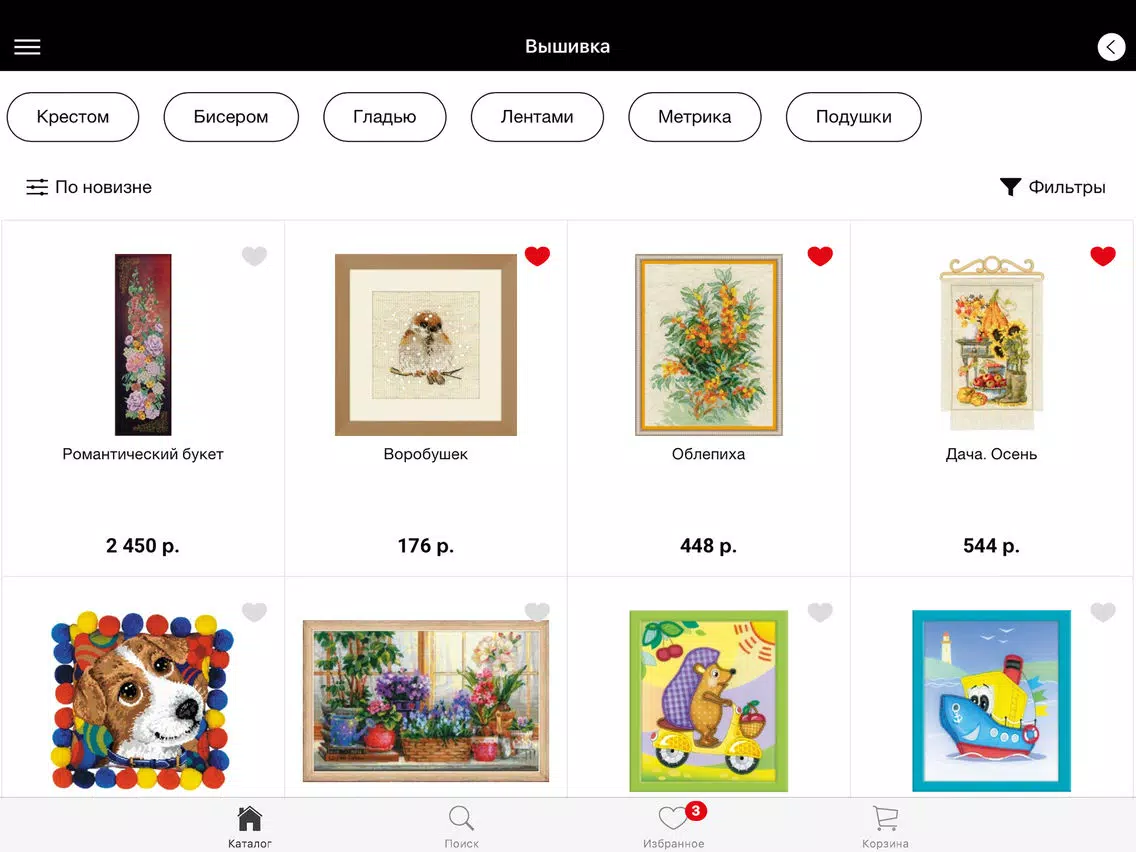Select the Крестом category chip
Viewport: 1136px width, 852px height.
[72, 117]
